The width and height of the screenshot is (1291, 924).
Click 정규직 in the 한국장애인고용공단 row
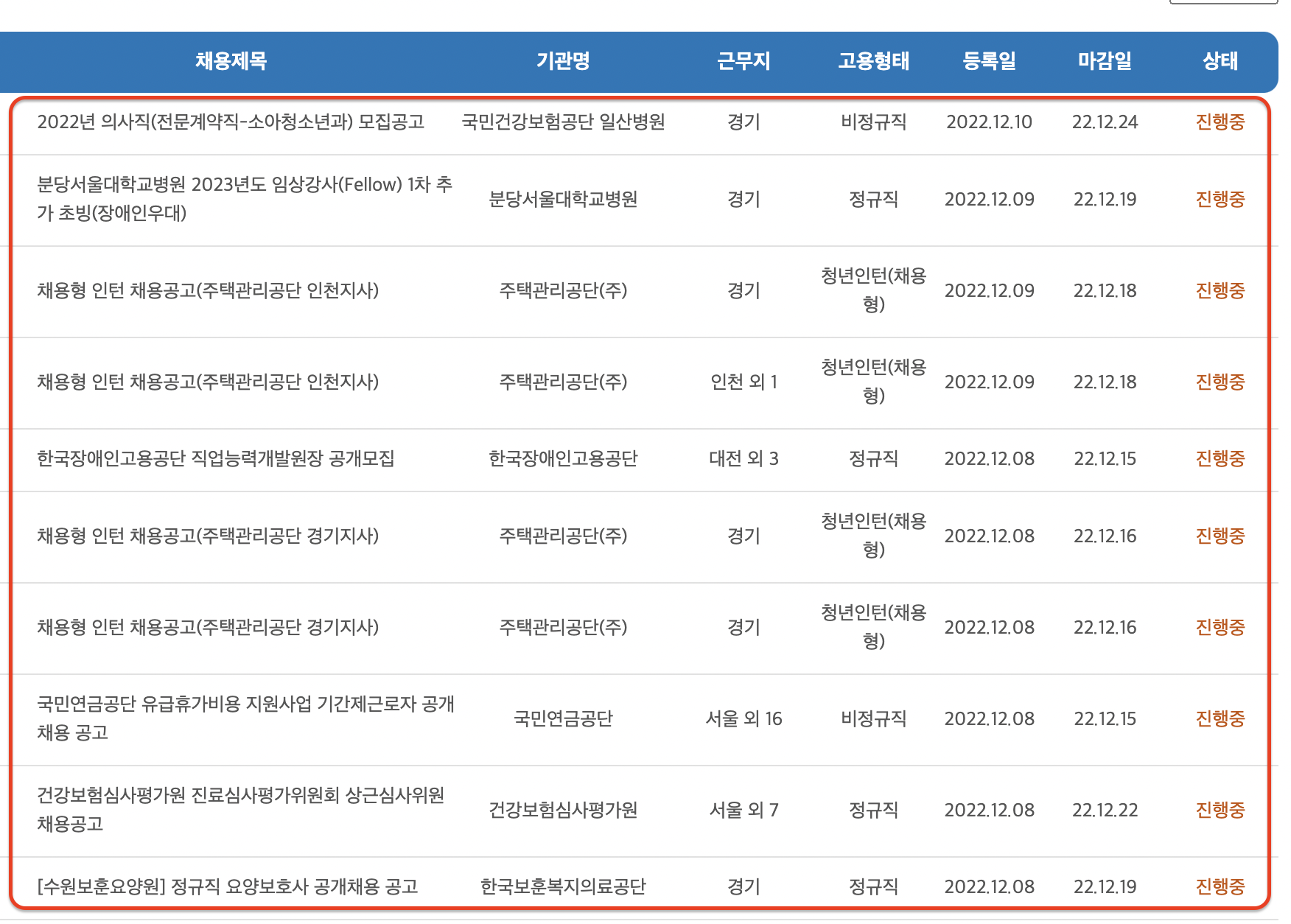pos(874,458)
